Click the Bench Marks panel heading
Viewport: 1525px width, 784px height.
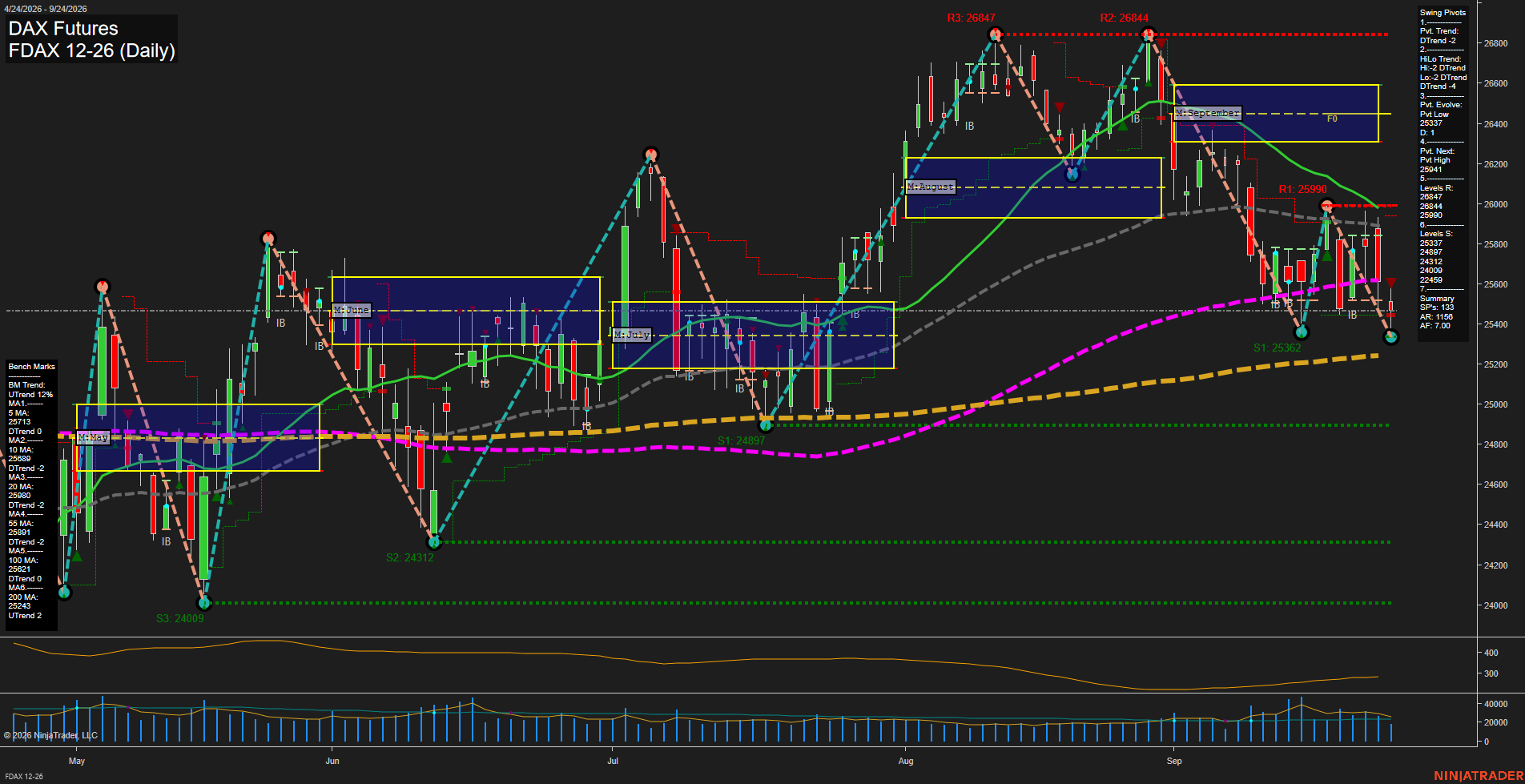click(x=32, y=367)
